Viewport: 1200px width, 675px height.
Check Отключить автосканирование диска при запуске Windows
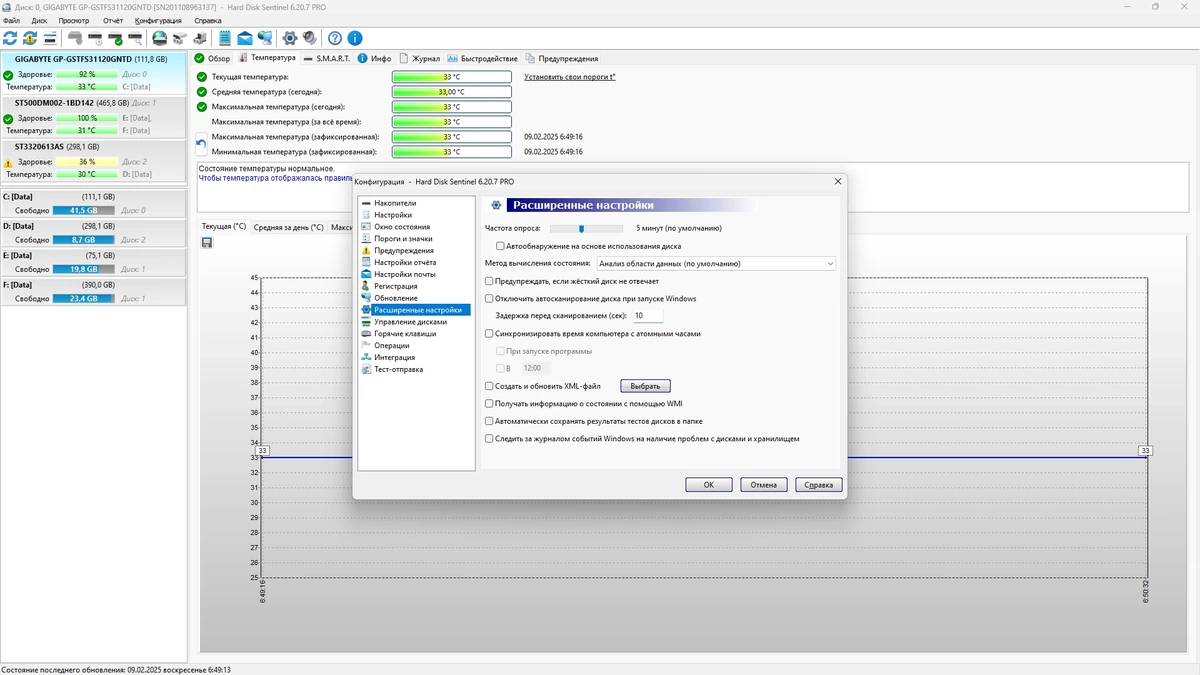pos(489,298)
